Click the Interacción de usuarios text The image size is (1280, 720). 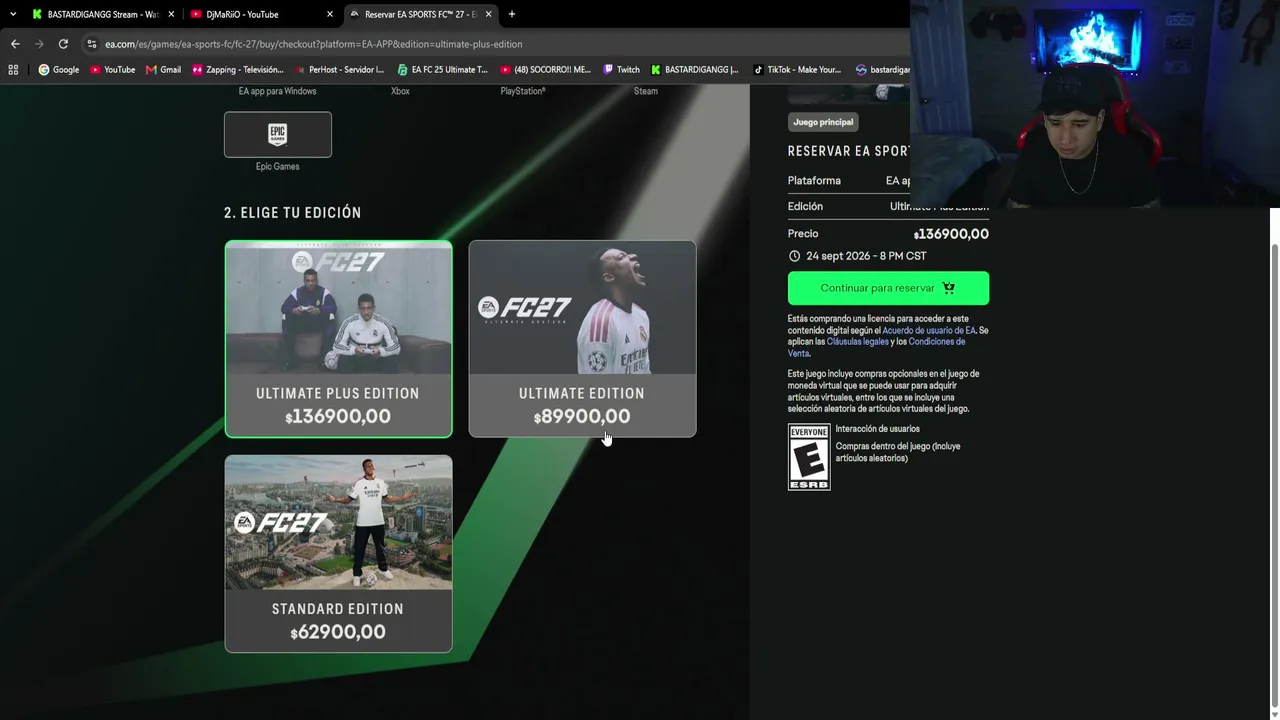click(x=877, y=429)
